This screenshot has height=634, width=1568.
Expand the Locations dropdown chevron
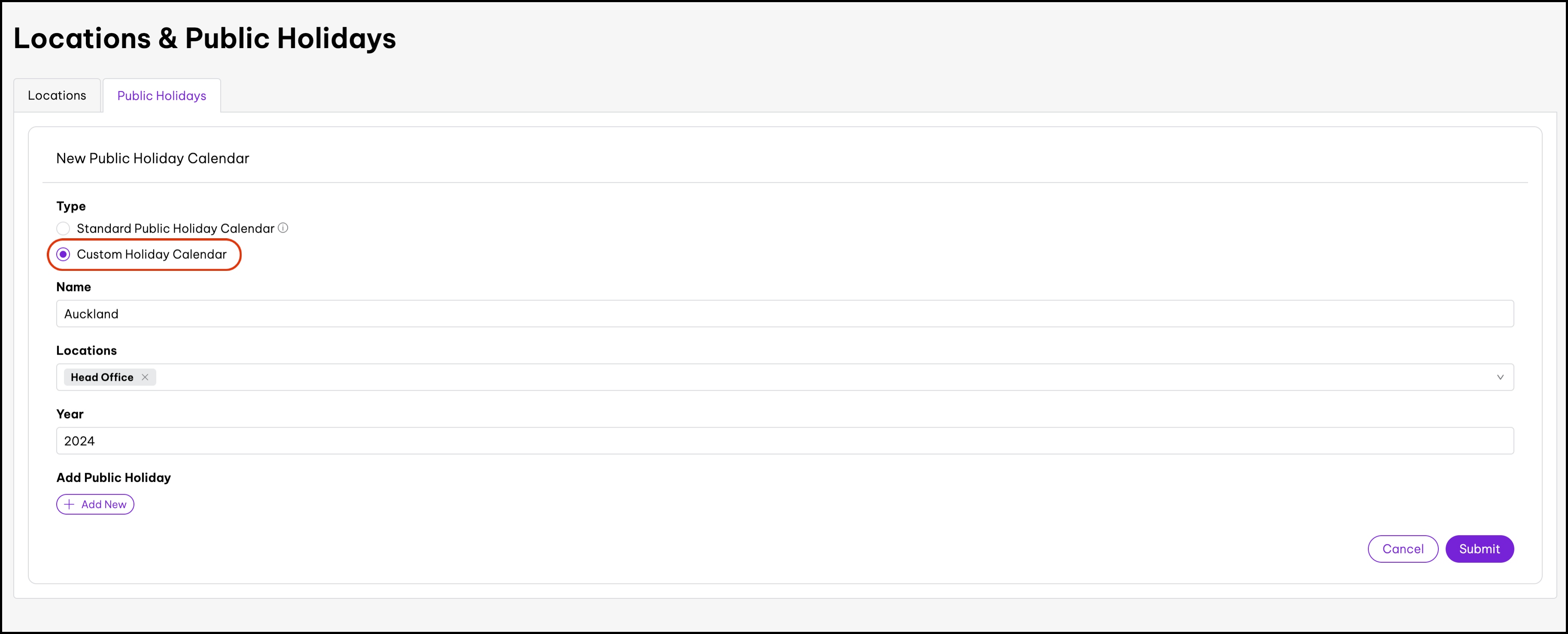[1500, 377]
